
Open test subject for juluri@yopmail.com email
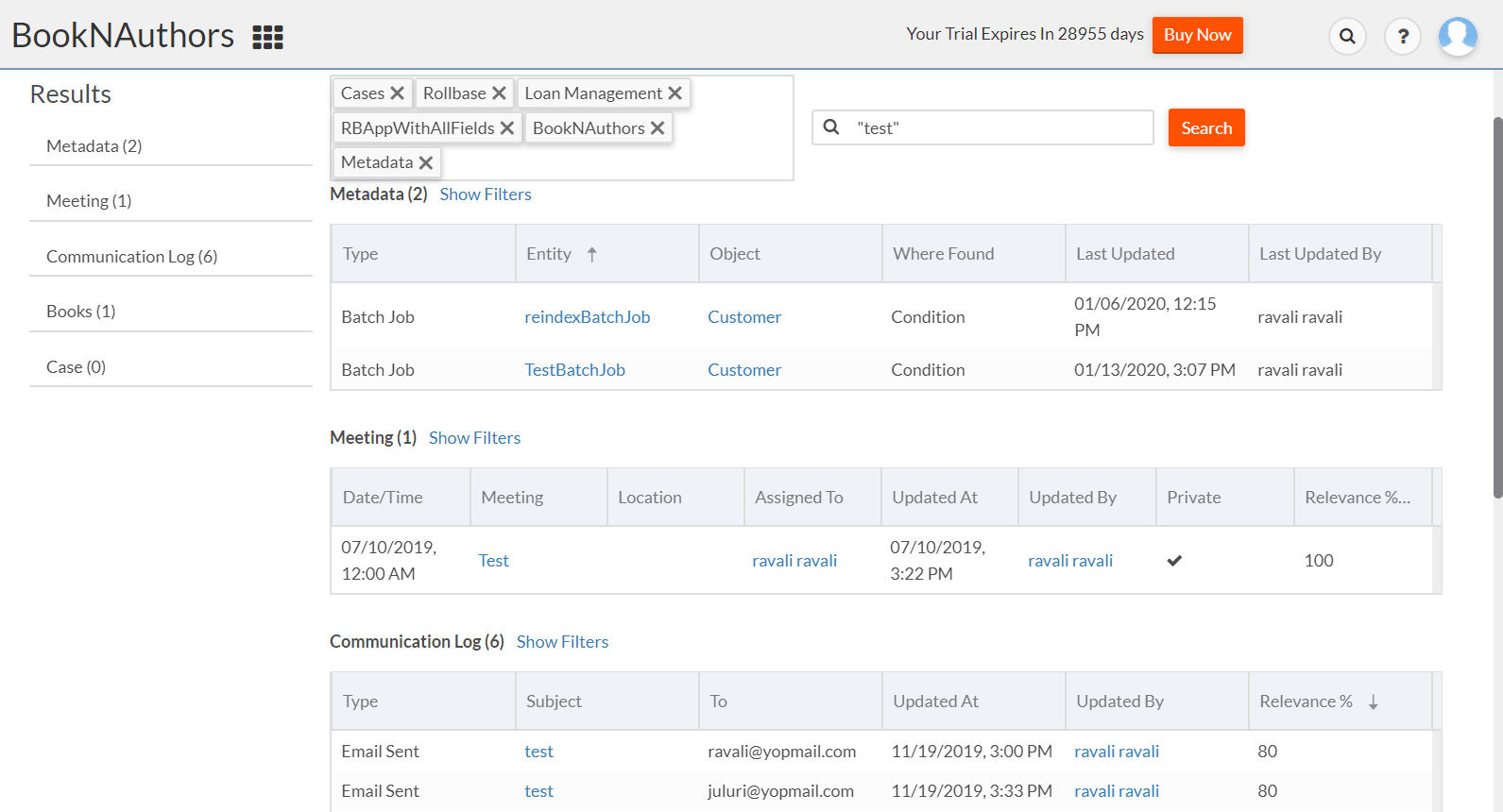click(x=538, y=791)
